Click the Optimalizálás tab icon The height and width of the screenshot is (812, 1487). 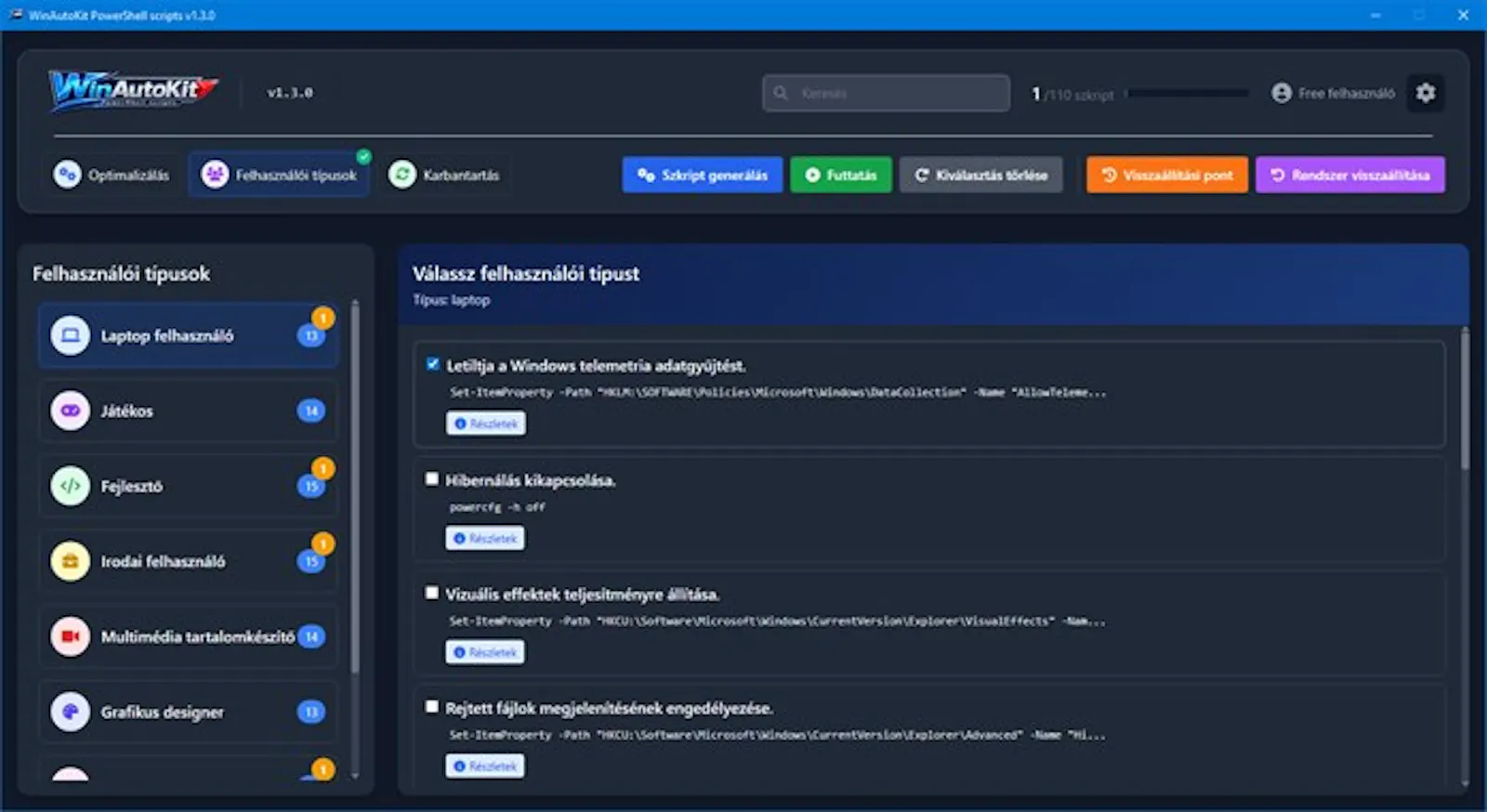coord(67,175)
